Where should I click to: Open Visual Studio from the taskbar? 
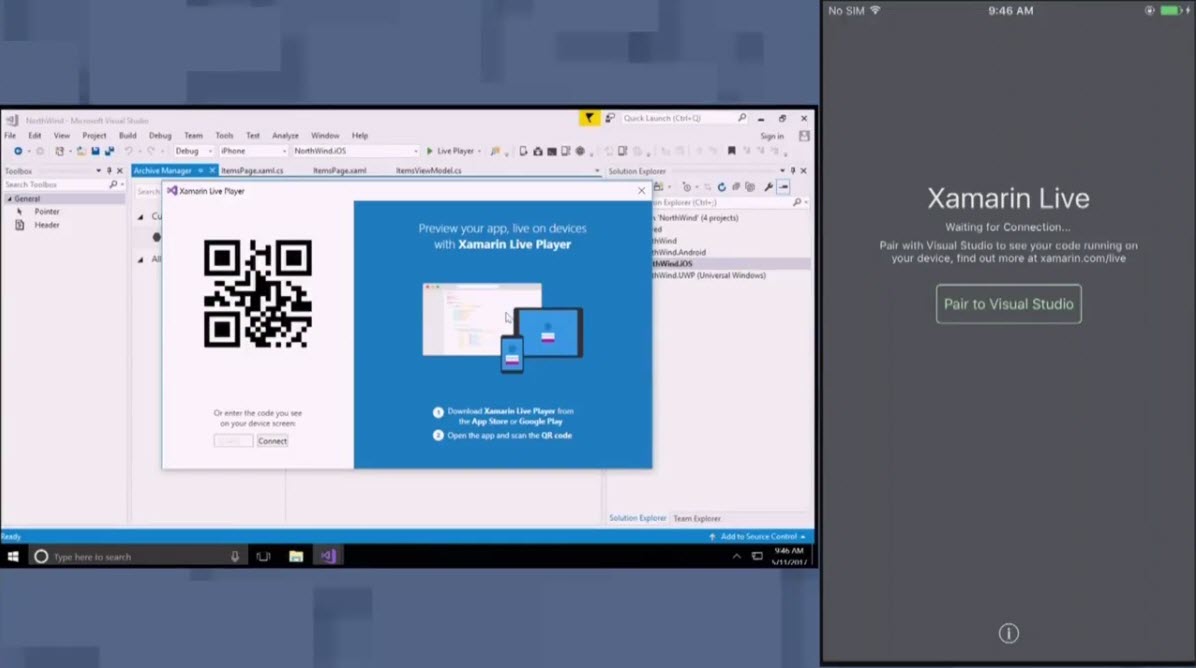[327, 555]
